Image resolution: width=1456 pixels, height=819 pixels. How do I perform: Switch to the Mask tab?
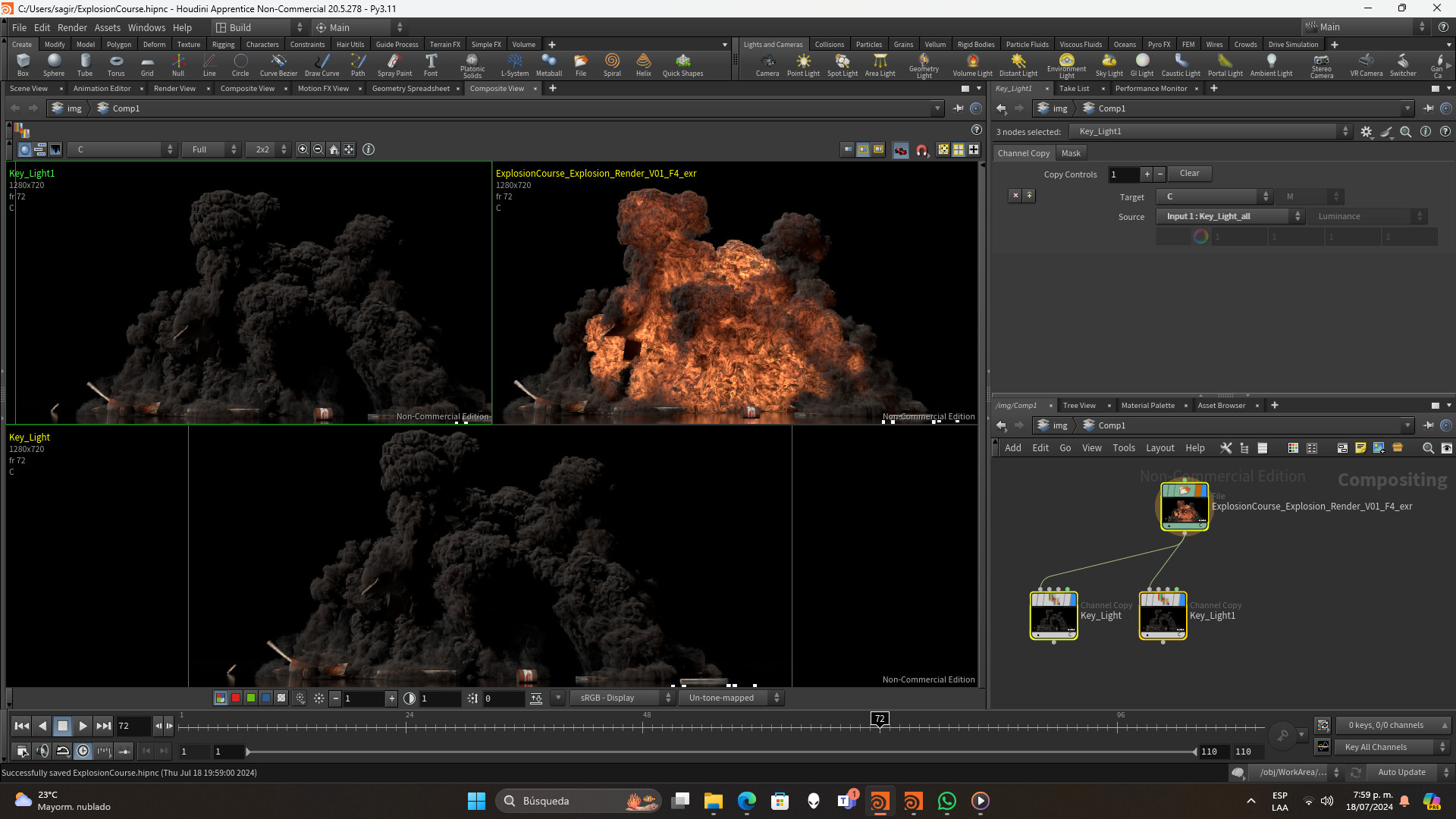click(1071, 153)
